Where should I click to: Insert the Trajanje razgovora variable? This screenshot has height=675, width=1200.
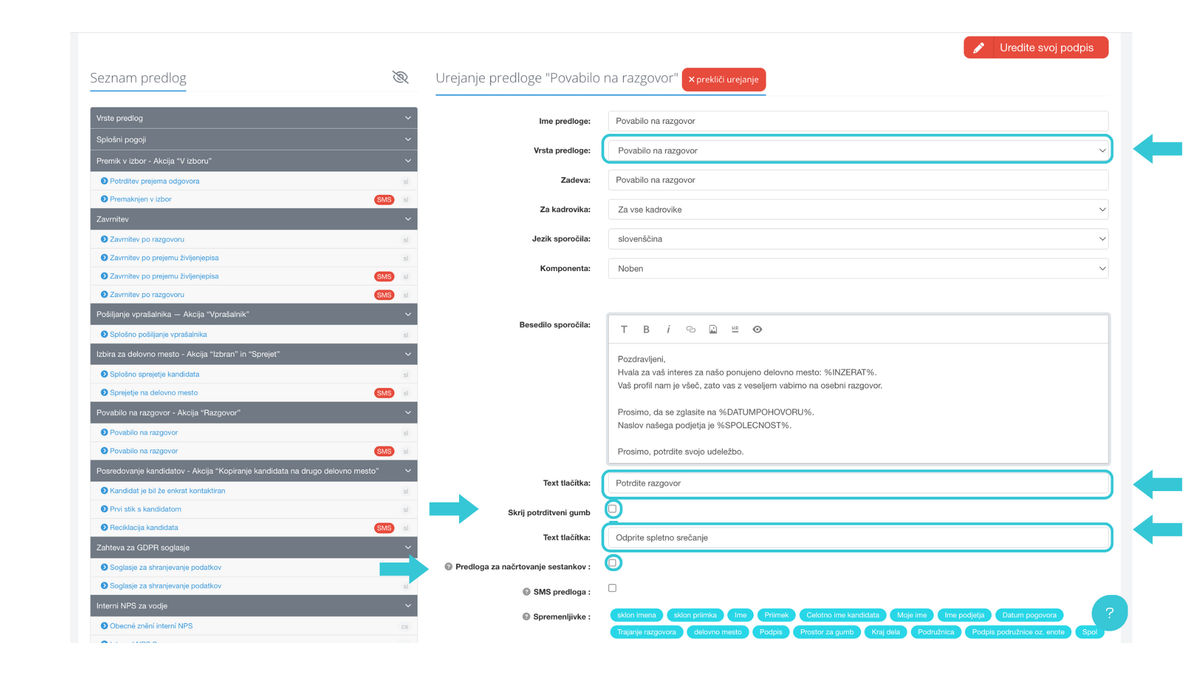click(x=648, y=632)
